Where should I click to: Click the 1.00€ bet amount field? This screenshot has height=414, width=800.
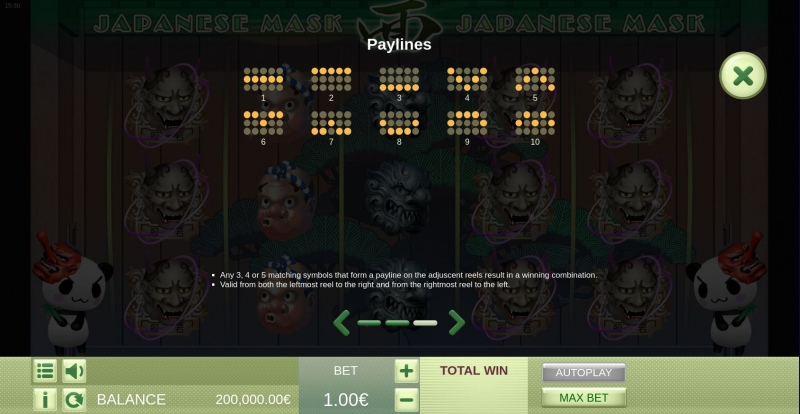(346, 400)
